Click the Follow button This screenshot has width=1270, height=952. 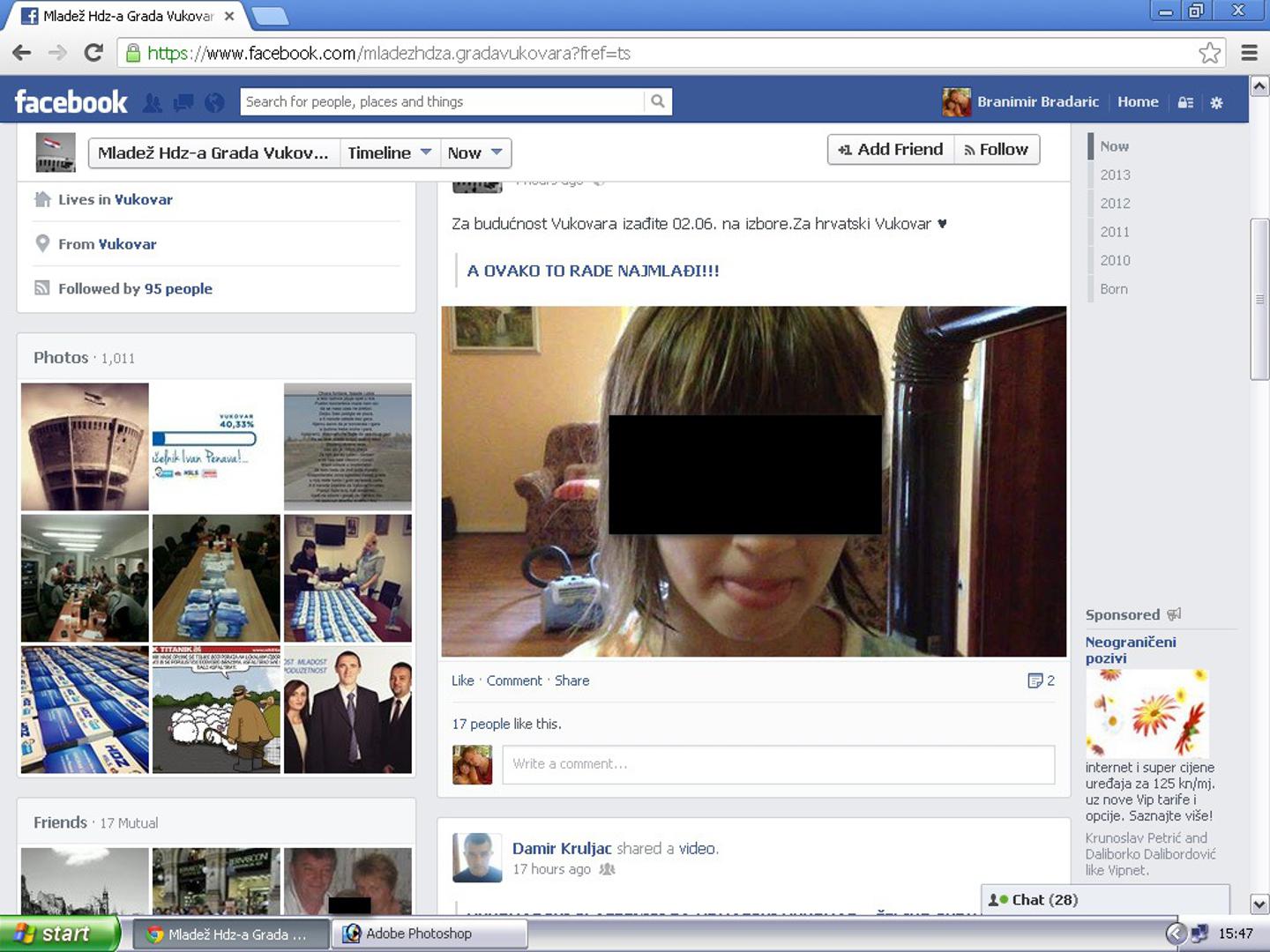(997, 150)
